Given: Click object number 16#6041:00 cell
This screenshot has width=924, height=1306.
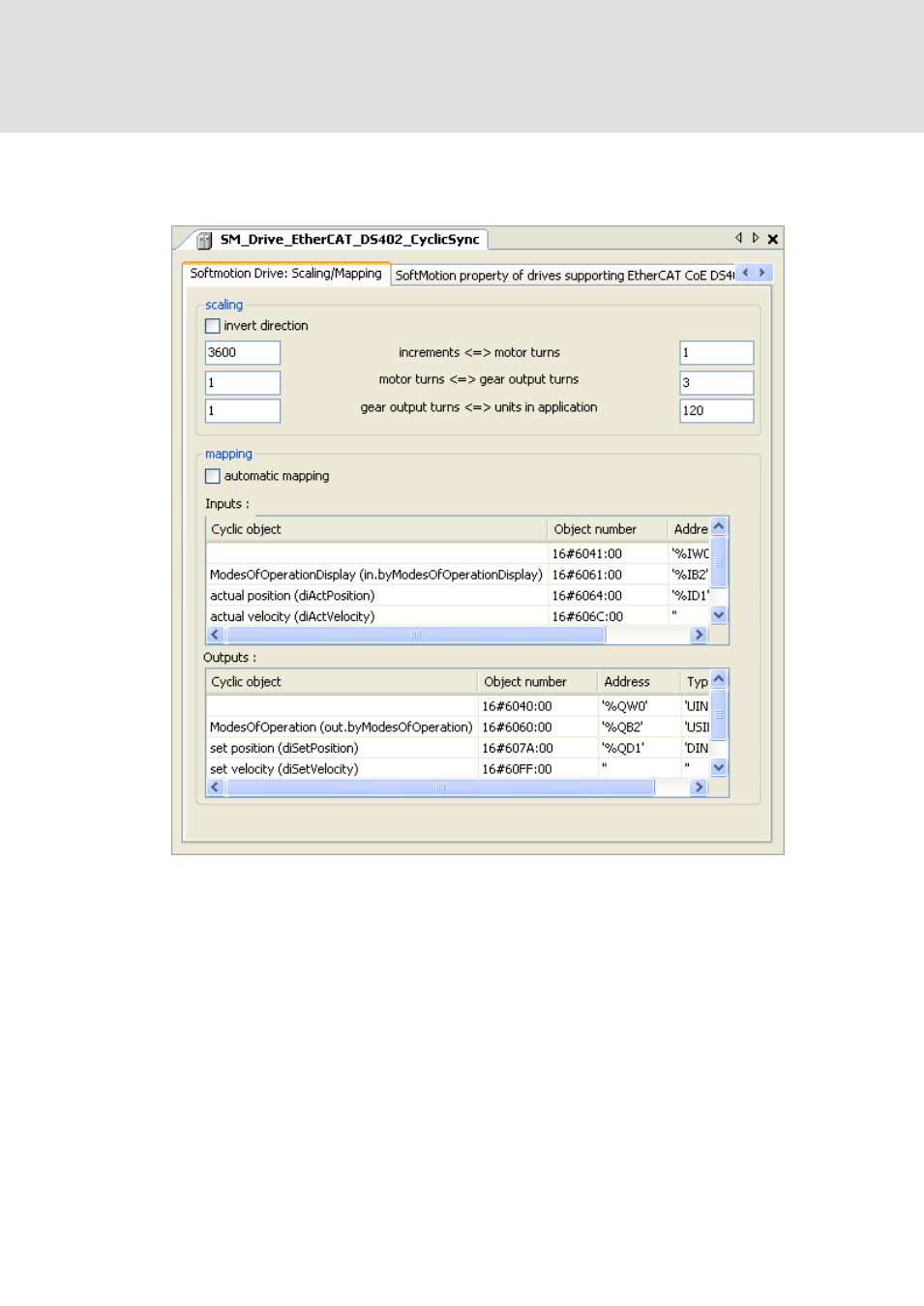Looking at the screenshot, I should tap(607, 554).
